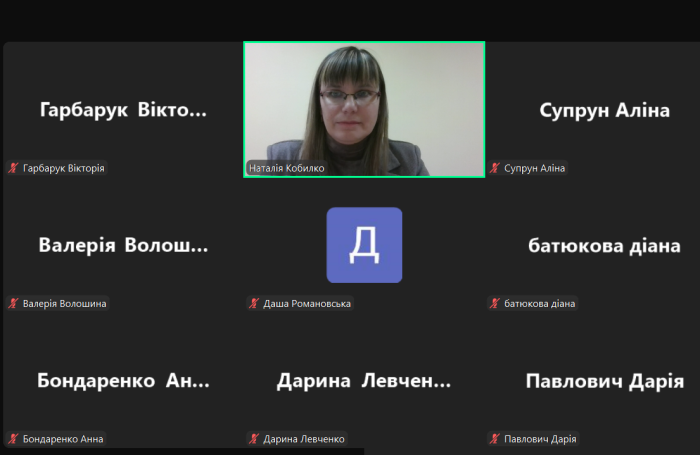Select the large Валерія Волош... name tile
The height and width of the screenshot is (455, 700).
click(x=123, y=245)
